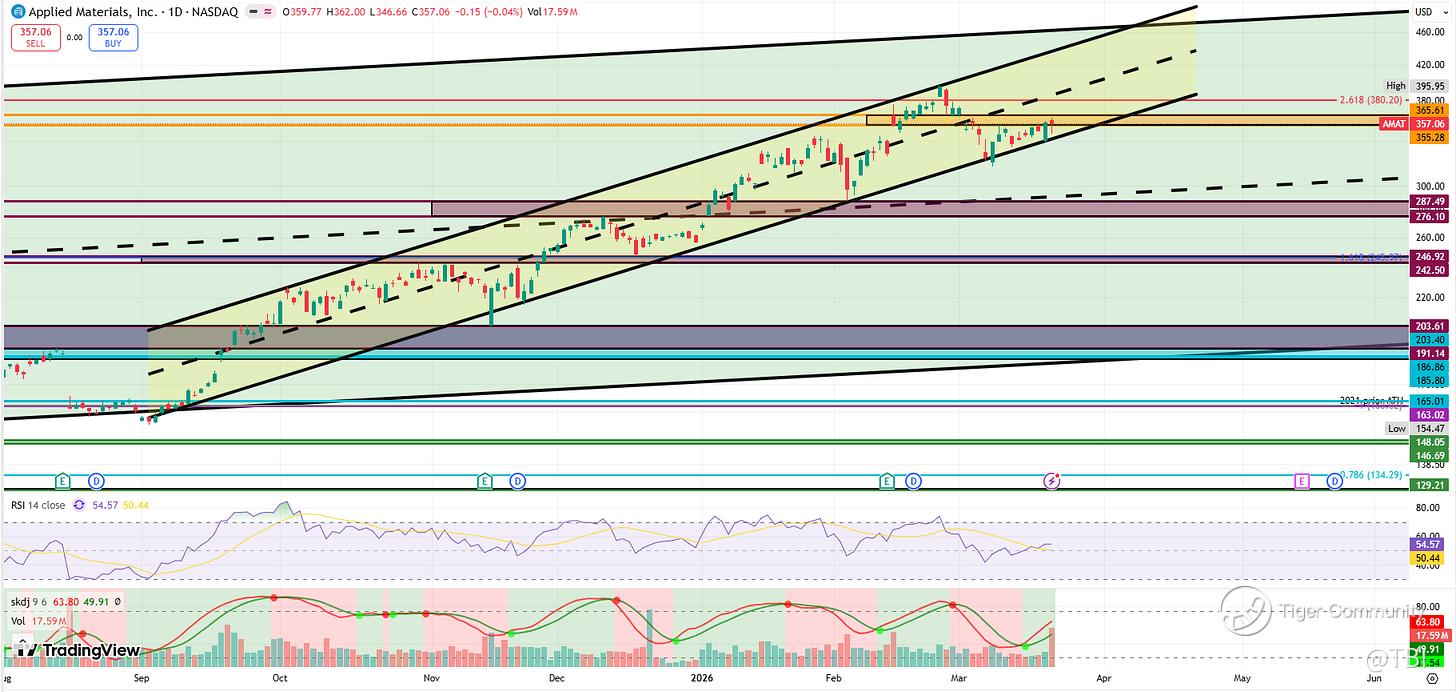Select the 0.786 (134.29) Fibonacci level label
Viewport: 1456px width, 692px height.
coord(1373,475)
